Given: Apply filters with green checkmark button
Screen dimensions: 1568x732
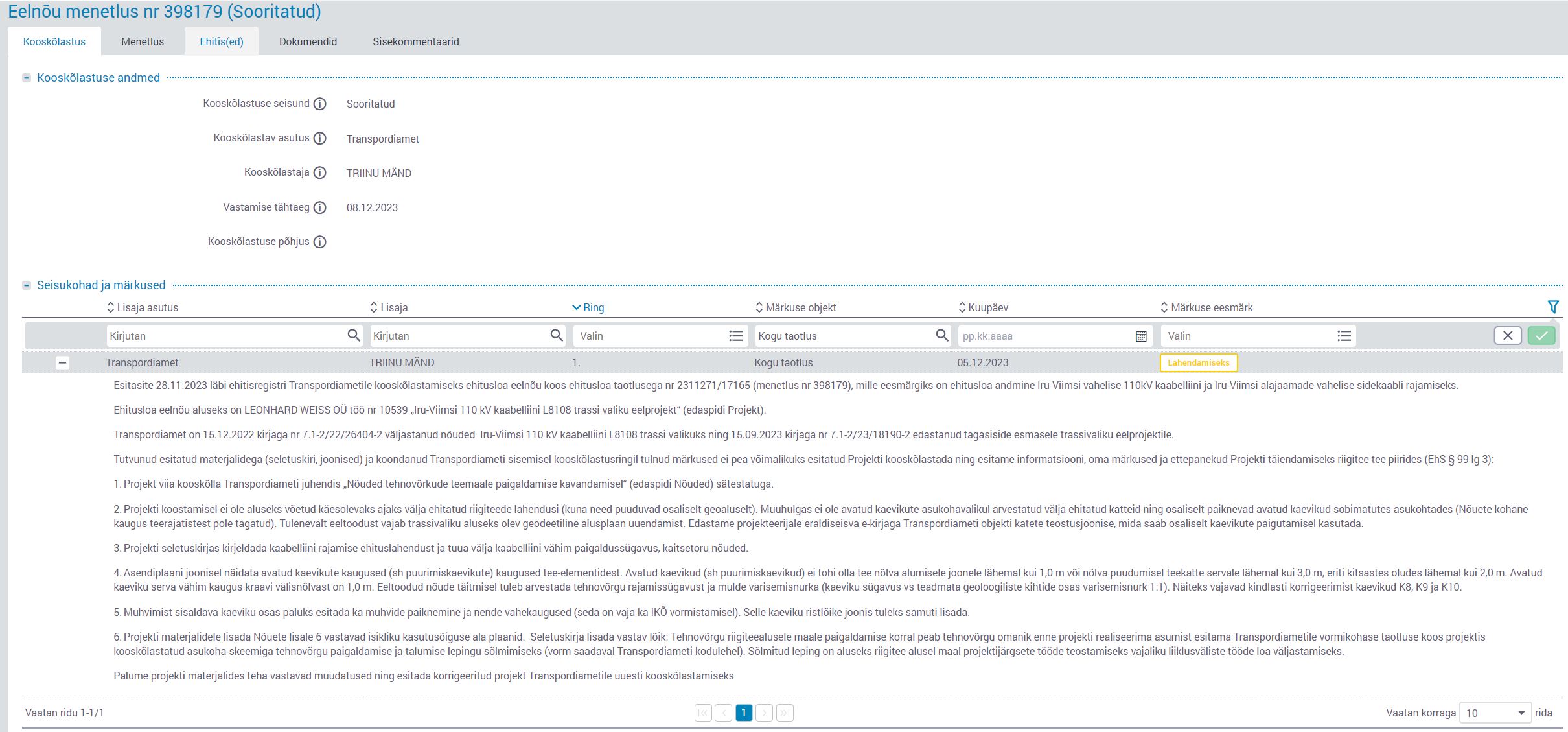Looking at the screenshot, I should point(1541,335).
